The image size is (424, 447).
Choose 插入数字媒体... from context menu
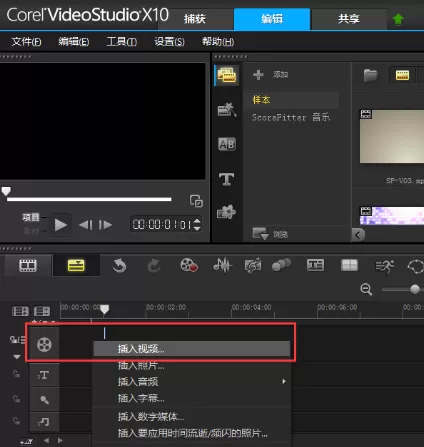[x=192, y=417]
